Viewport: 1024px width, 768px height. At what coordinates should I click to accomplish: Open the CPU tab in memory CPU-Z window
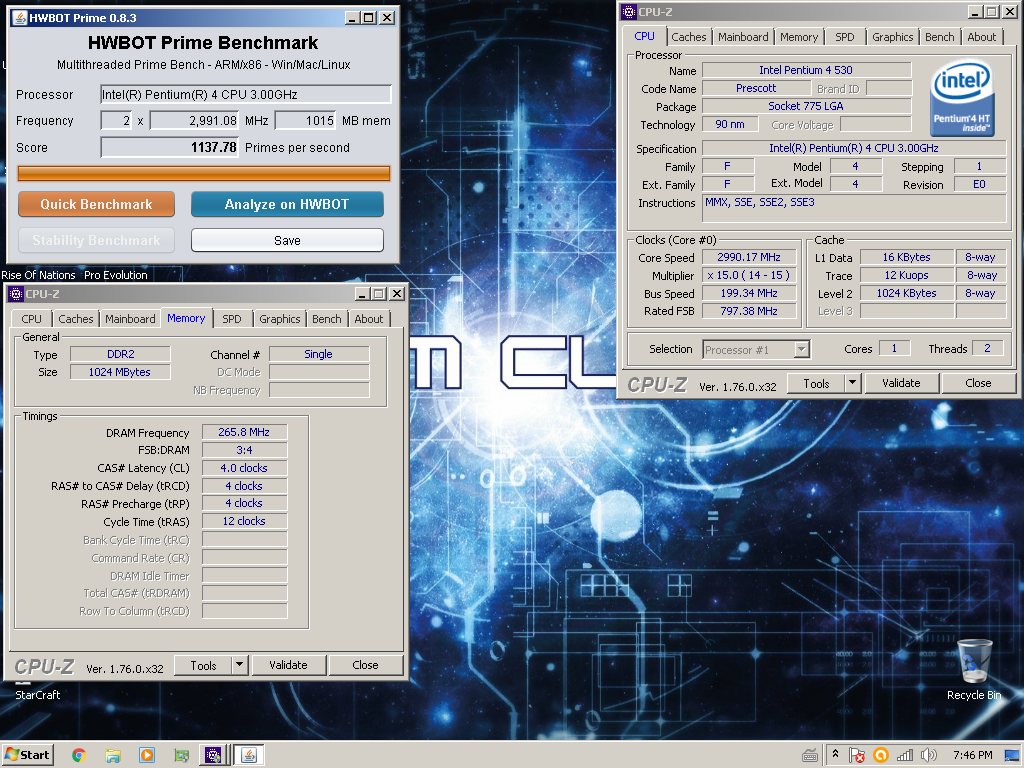[31, 319]
